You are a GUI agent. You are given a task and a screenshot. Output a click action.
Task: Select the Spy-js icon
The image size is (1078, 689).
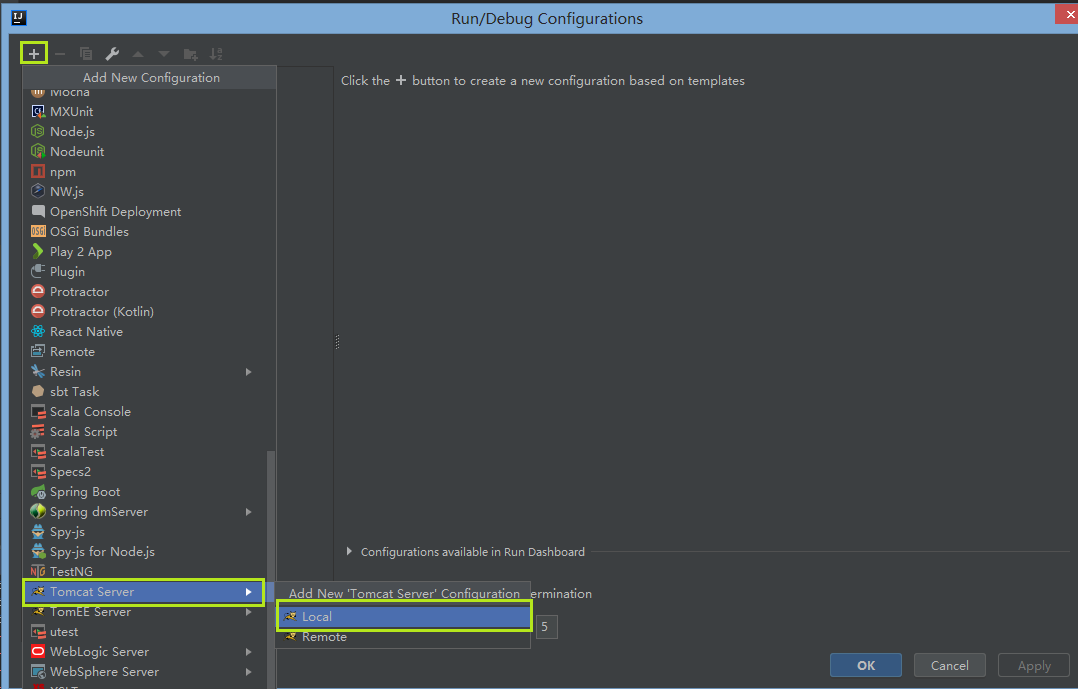click(x=38, y=532)
